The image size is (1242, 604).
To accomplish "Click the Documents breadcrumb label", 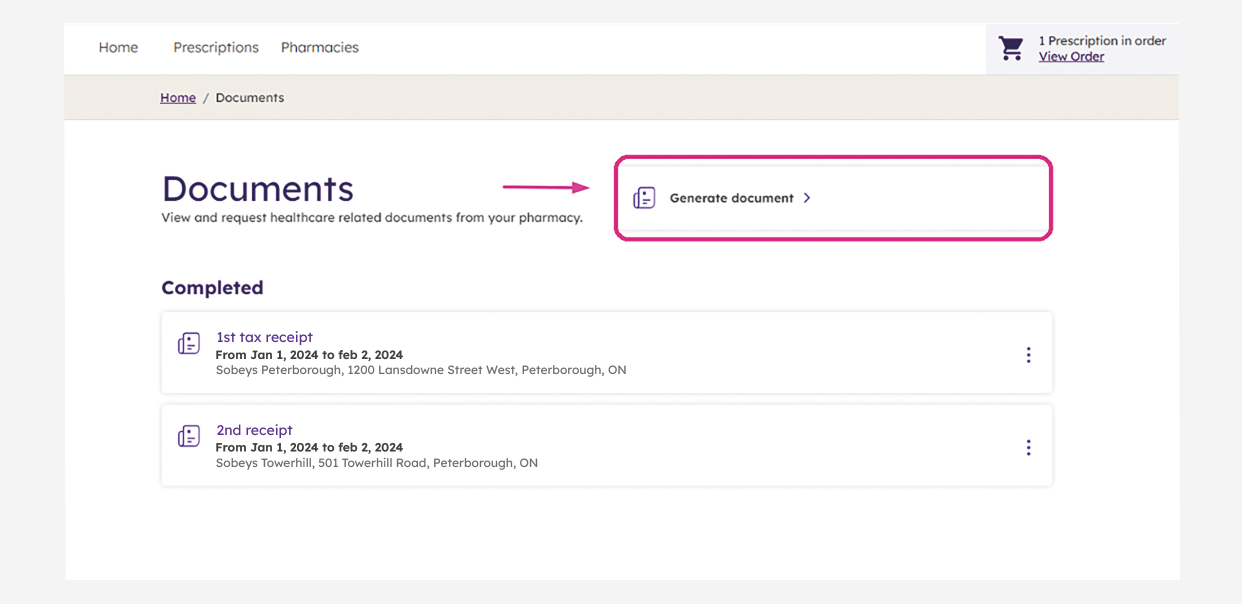I will (249, 97).
